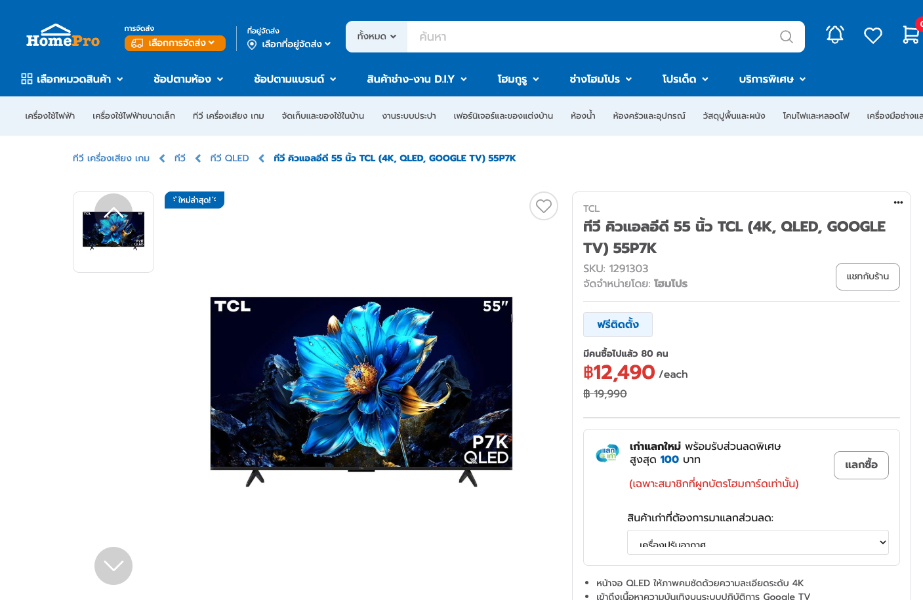Select the TCL TV thumbnail image

(x=113, y=231)
